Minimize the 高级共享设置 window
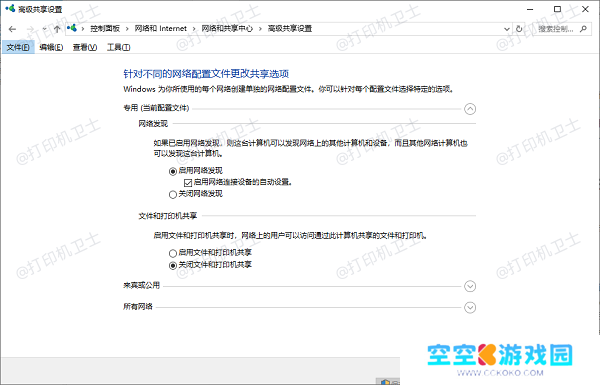 (x=530, y=9)
